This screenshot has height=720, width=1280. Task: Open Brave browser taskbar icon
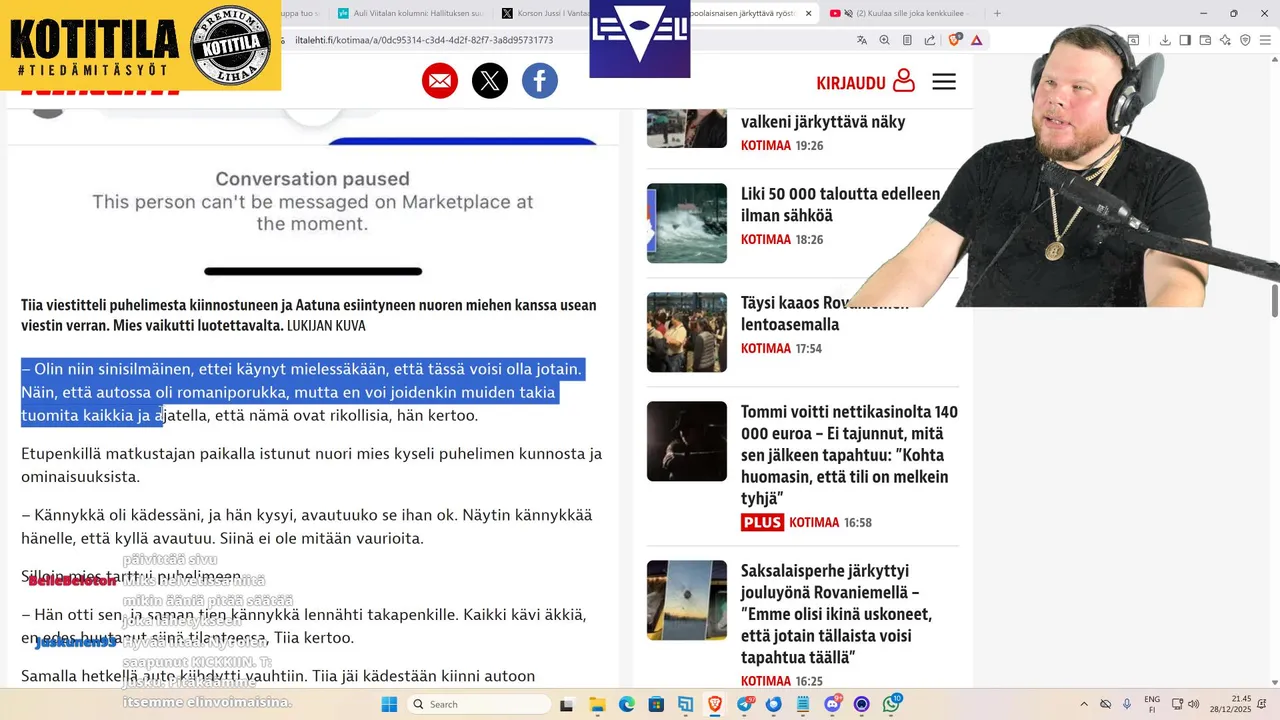tap(715, 704)
